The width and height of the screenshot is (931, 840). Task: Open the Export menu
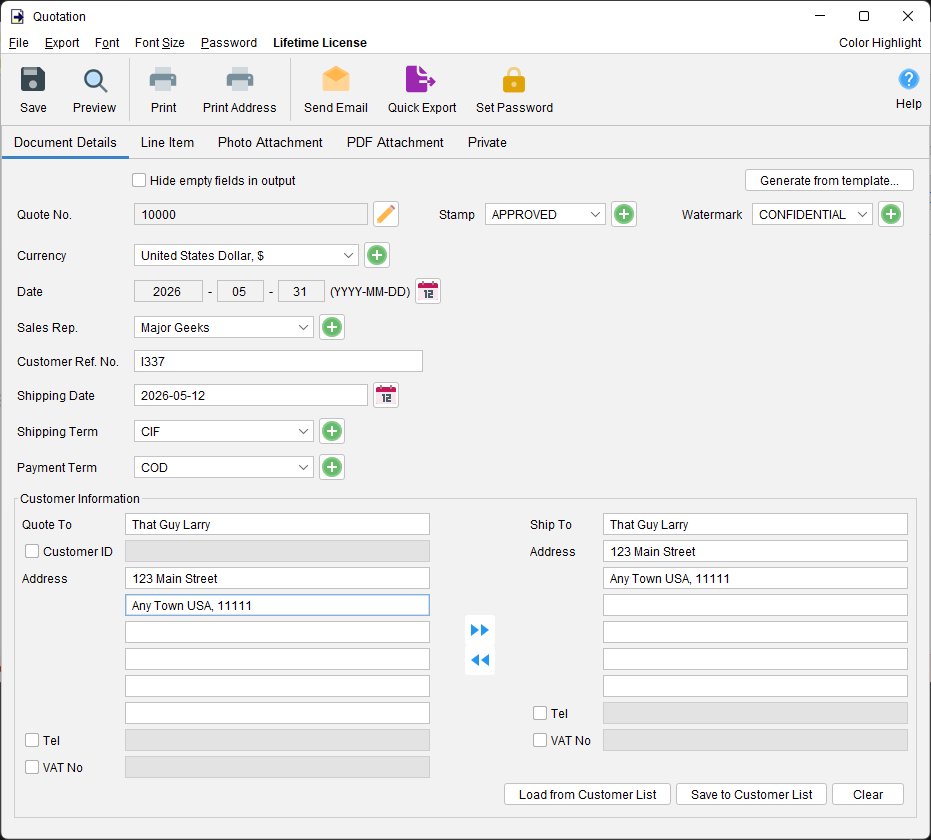[x=62, y=43]
